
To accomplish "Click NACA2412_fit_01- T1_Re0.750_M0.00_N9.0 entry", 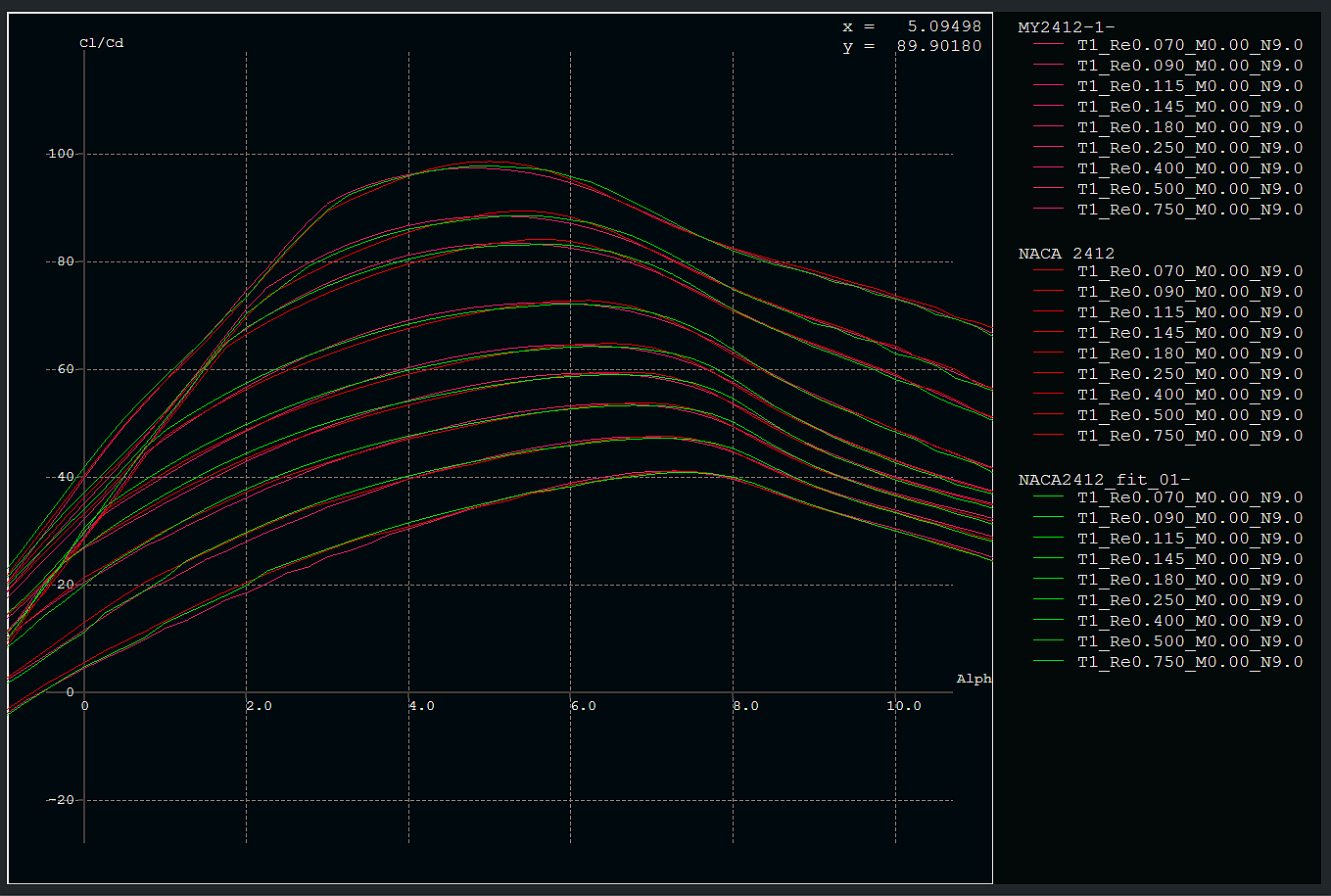I will click(x=1168, y=662).
